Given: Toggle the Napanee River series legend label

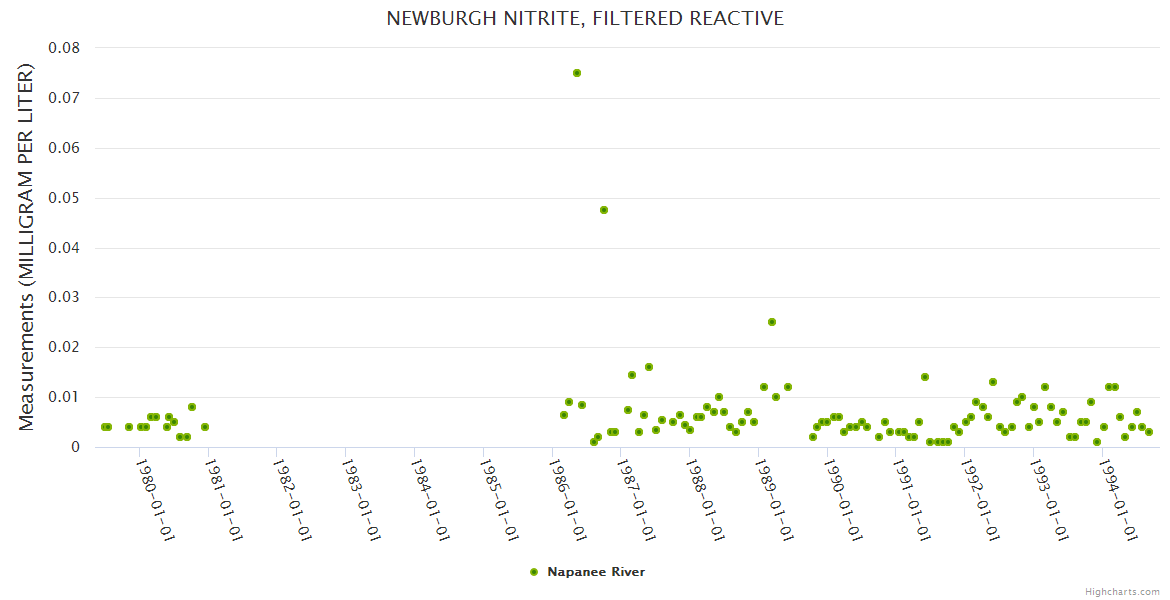Looking at the screenshot, I should 595,572.
